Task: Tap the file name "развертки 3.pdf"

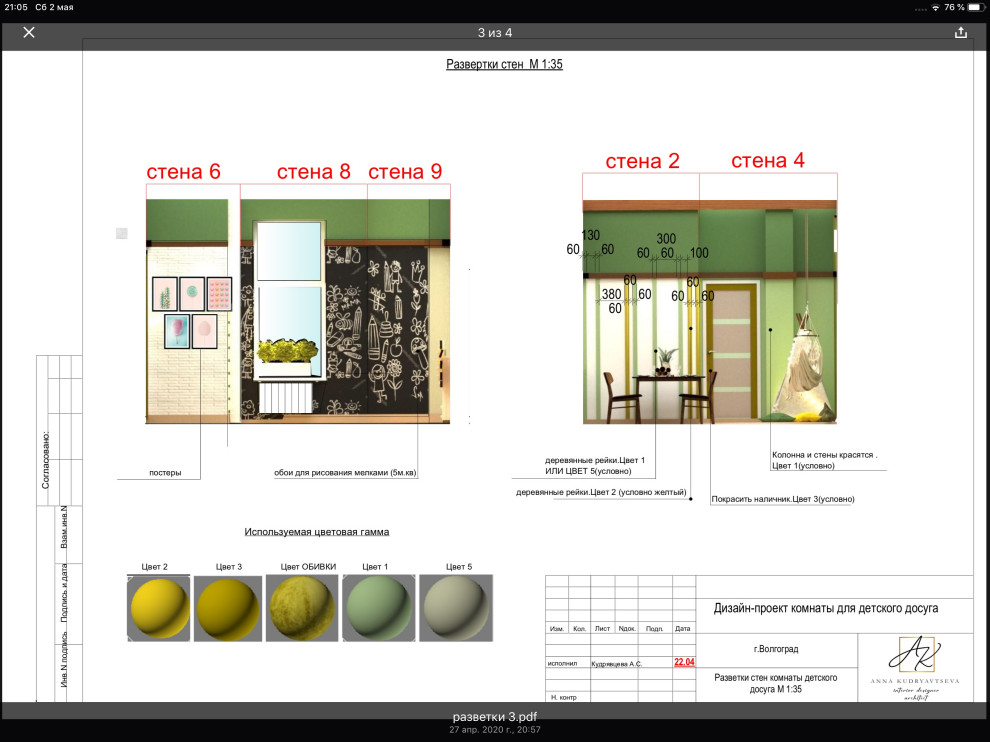Action: tap(495, 717)
